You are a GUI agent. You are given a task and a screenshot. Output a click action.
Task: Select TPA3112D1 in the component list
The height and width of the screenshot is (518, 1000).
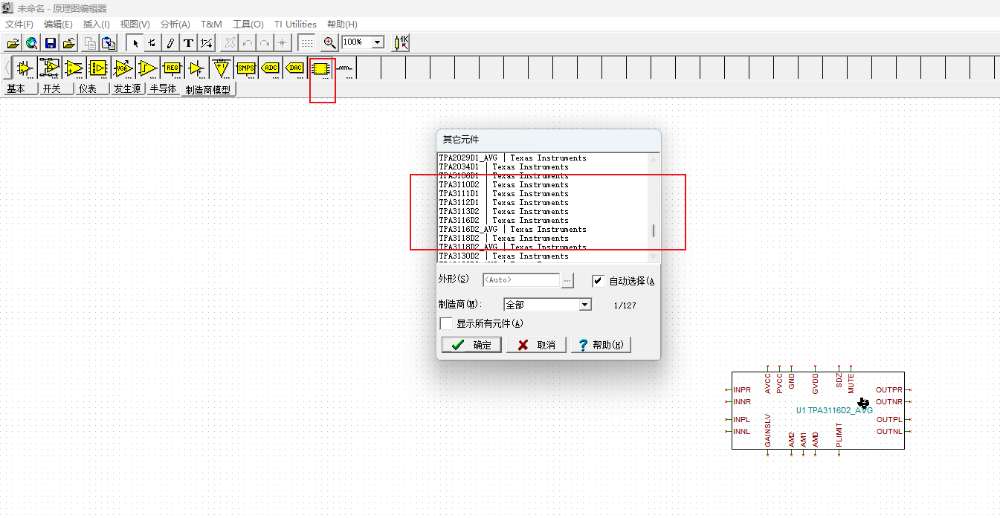(x=503, y=202)
